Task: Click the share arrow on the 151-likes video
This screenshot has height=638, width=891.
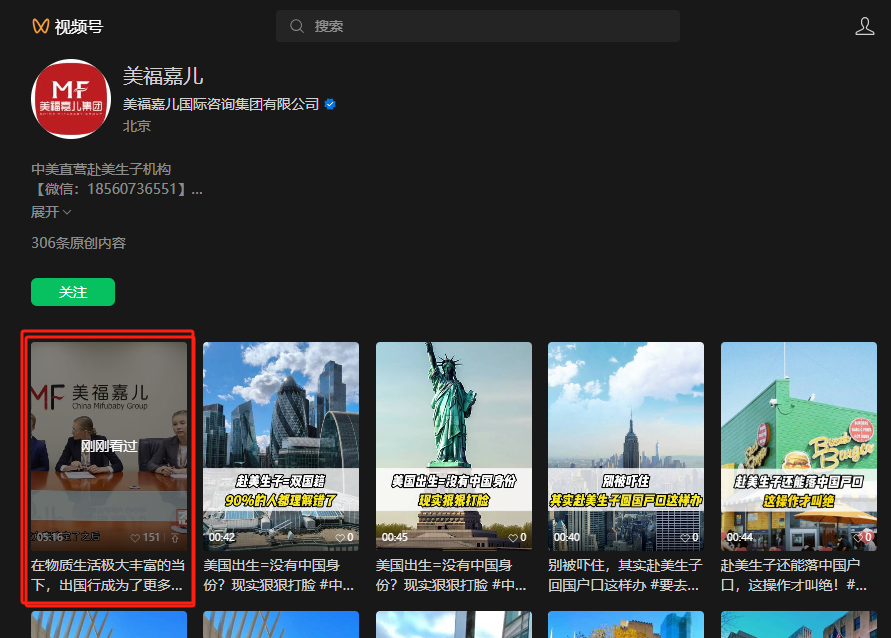Action: (x=175, y=537)
